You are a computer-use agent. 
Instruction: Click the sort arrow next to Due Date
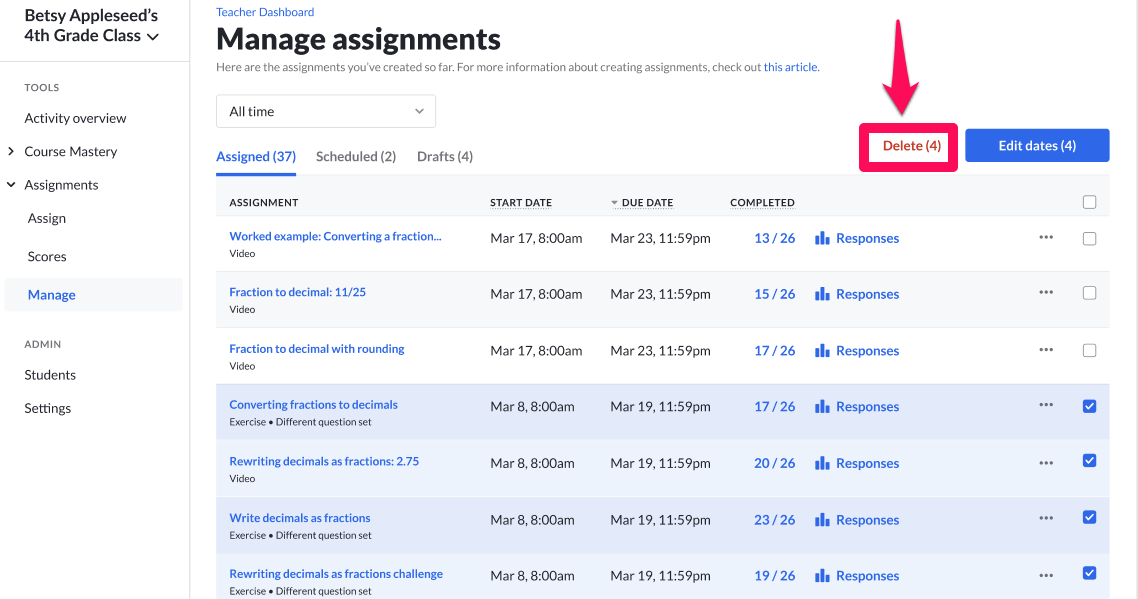[612, 202]
